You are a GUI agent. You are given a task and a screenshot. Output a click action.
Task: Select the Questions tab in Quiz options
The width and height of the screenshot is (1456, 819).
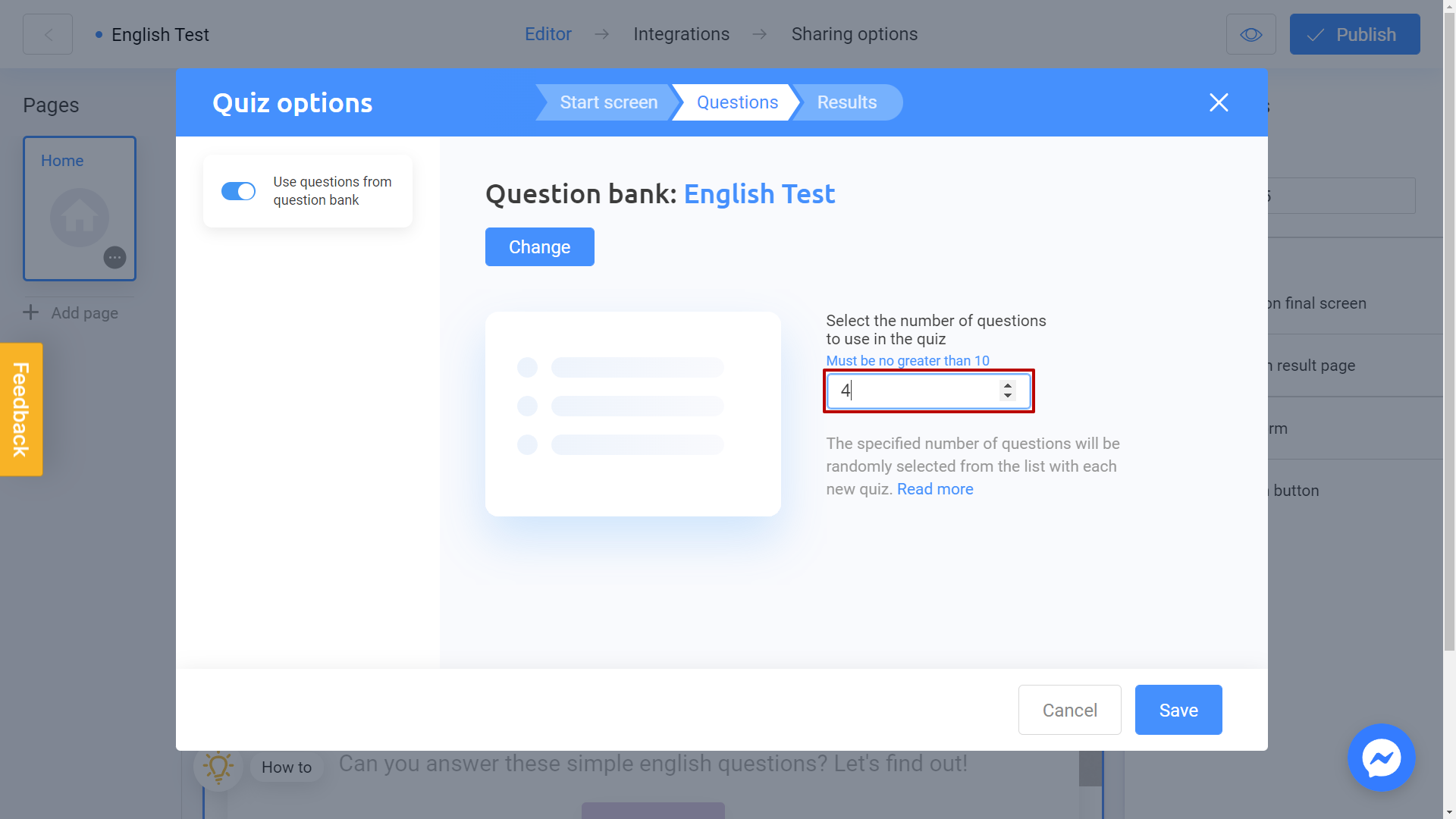click(x=737, y=102)
